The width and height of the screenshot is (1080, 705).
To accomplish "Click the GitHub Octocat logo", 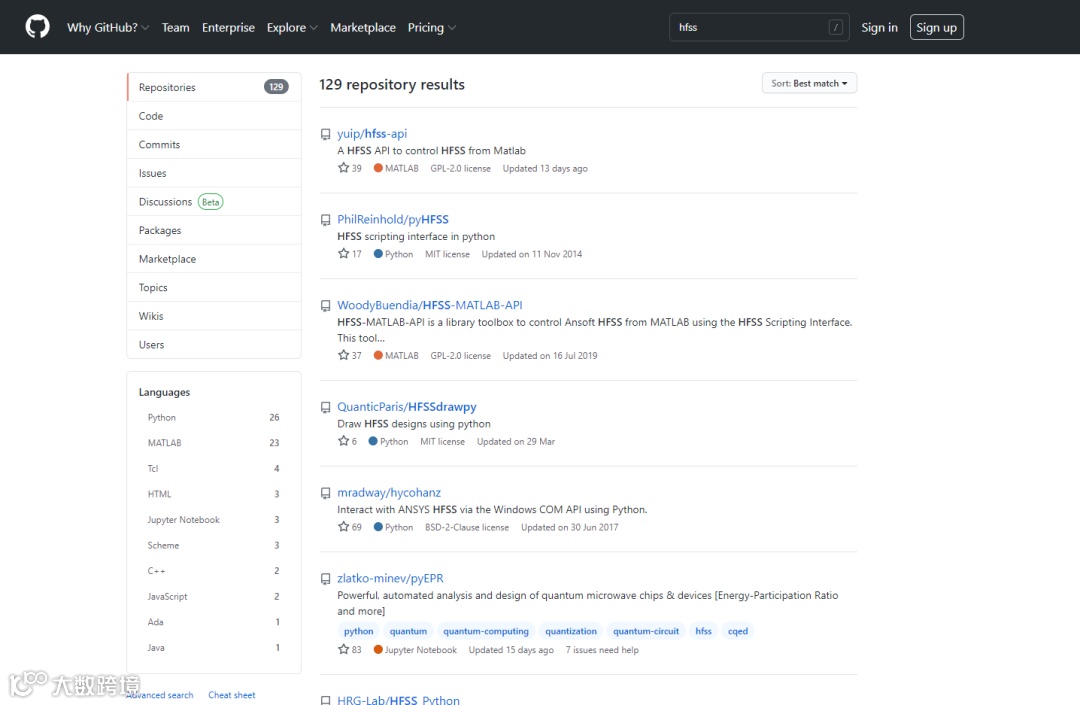I will [x=37, y=27].
